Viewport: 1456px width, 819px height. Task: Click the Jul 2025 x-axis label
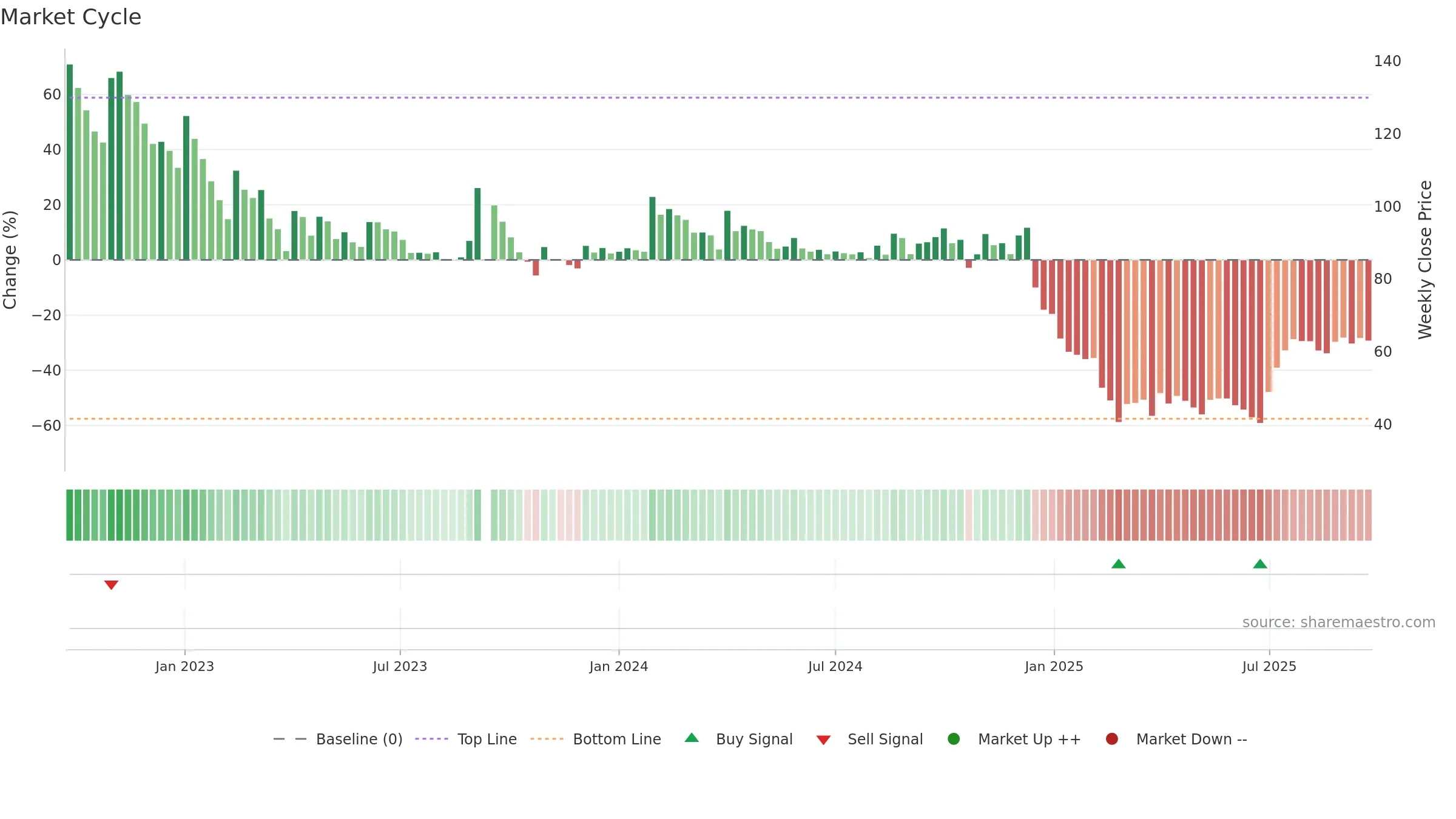point(1269,667)
